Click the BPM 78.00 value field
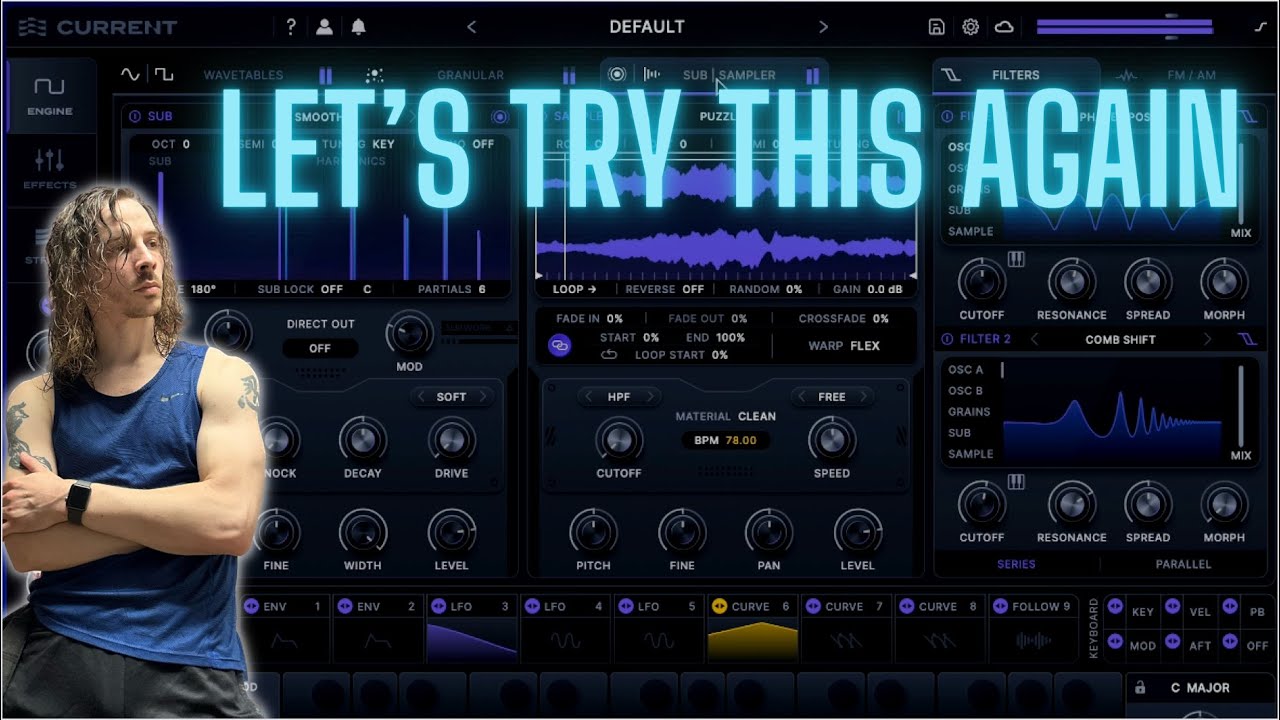 (x=728, y=440)
